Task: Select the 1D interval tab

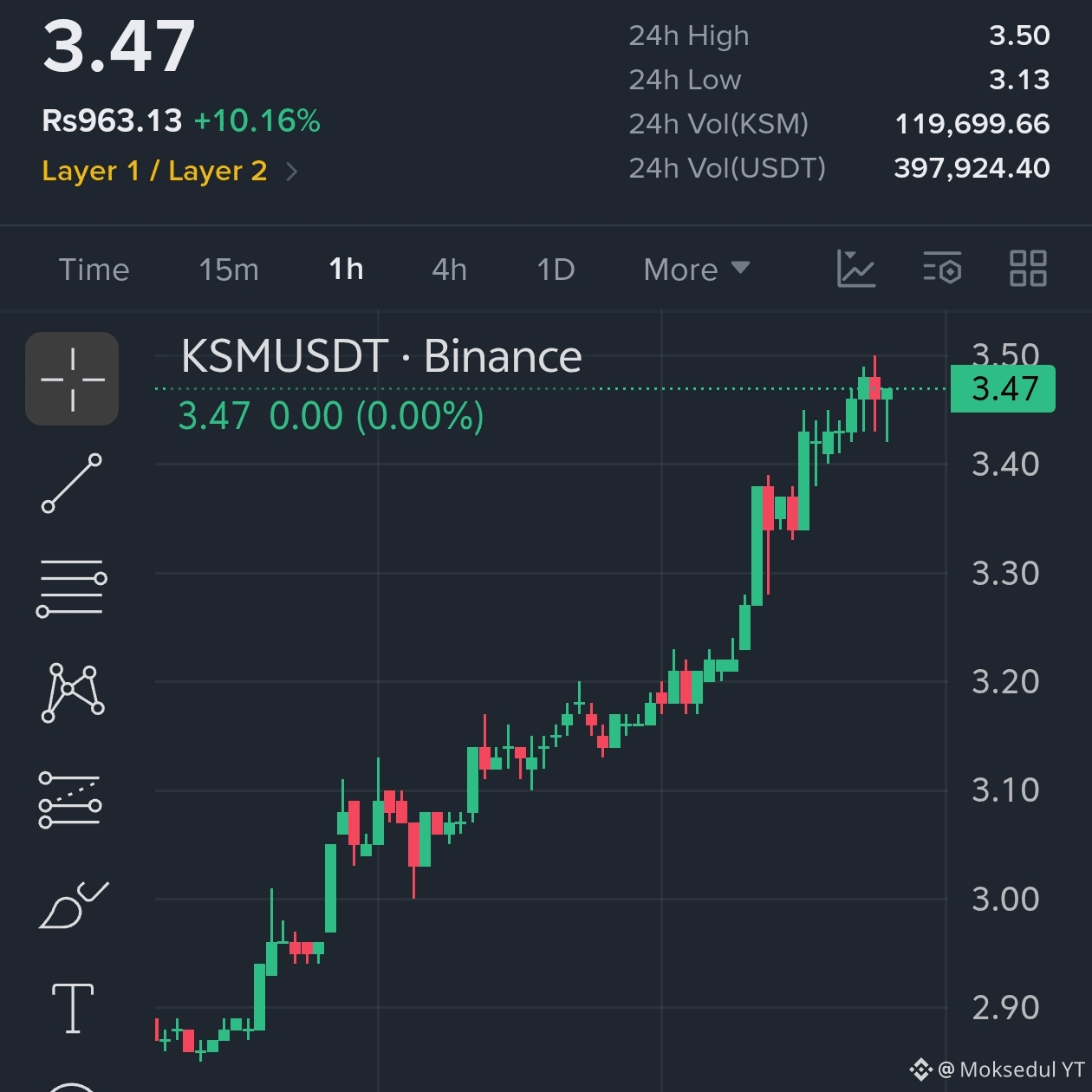Action: point(556,270)
